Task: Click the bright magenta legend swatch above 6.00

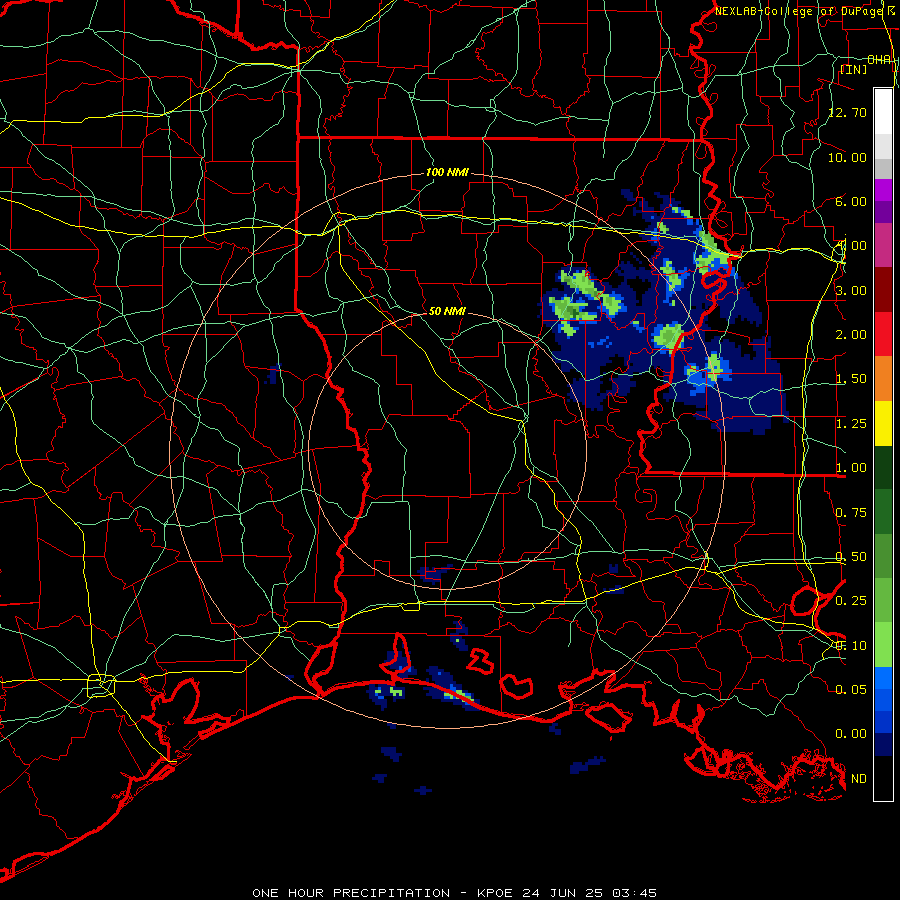Action: pos(883,190)
